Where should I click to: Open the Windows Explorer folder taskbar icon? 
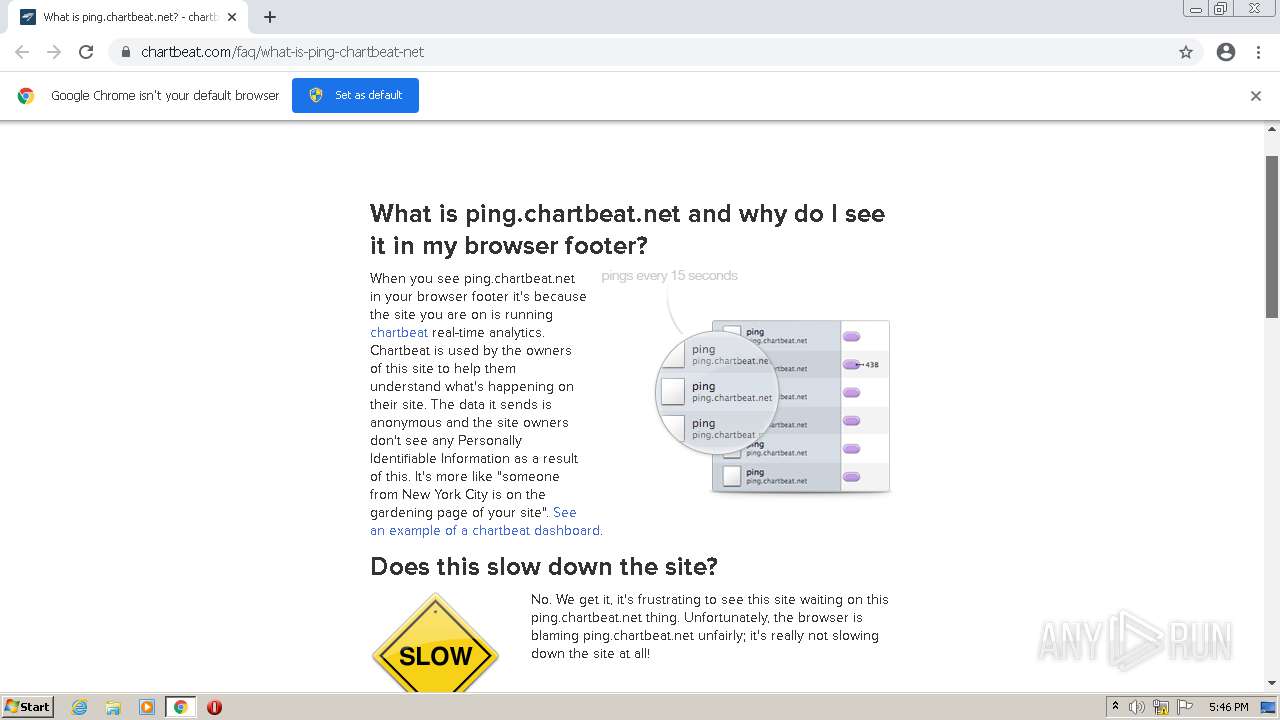113,707
